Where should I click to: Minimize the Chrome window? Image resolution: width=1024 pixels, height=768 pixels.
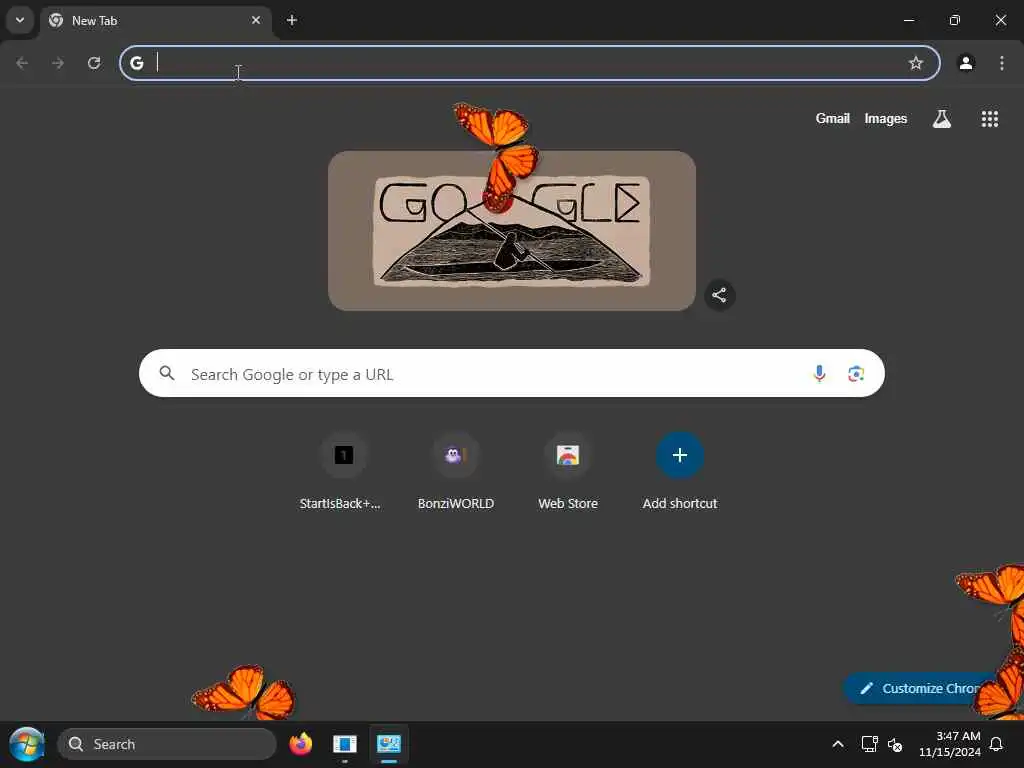(x=908, y=20)
